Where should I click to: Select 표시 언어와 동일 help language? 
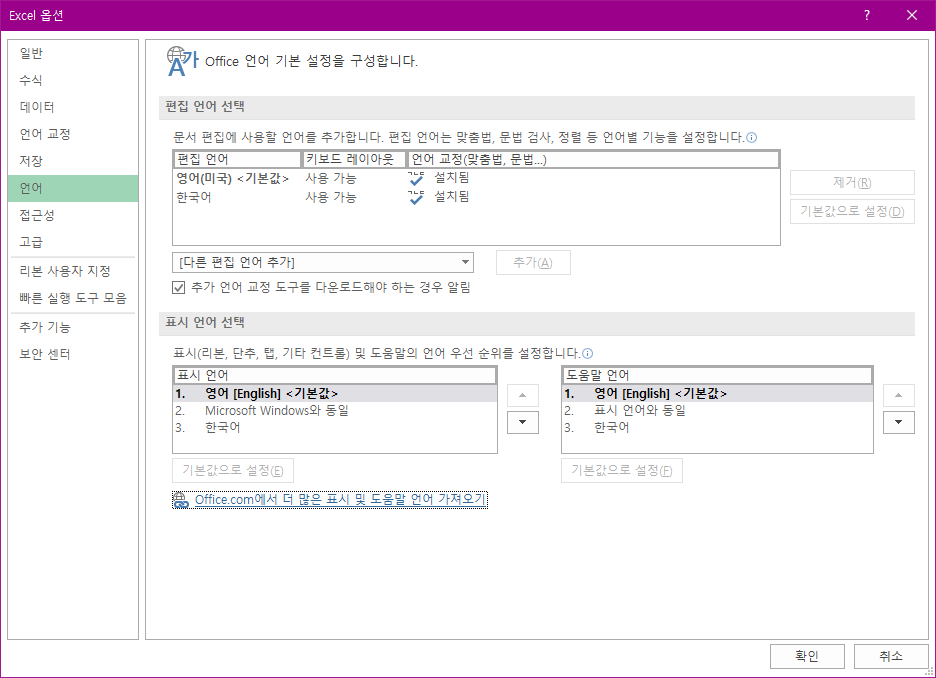tap(718, 411)
